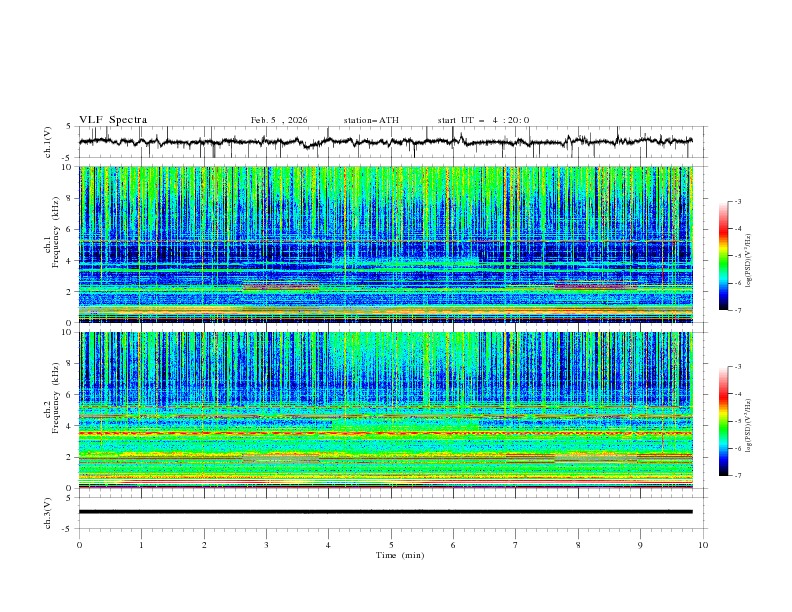Click the "3" tick label on the Time axis

(266, 545)
